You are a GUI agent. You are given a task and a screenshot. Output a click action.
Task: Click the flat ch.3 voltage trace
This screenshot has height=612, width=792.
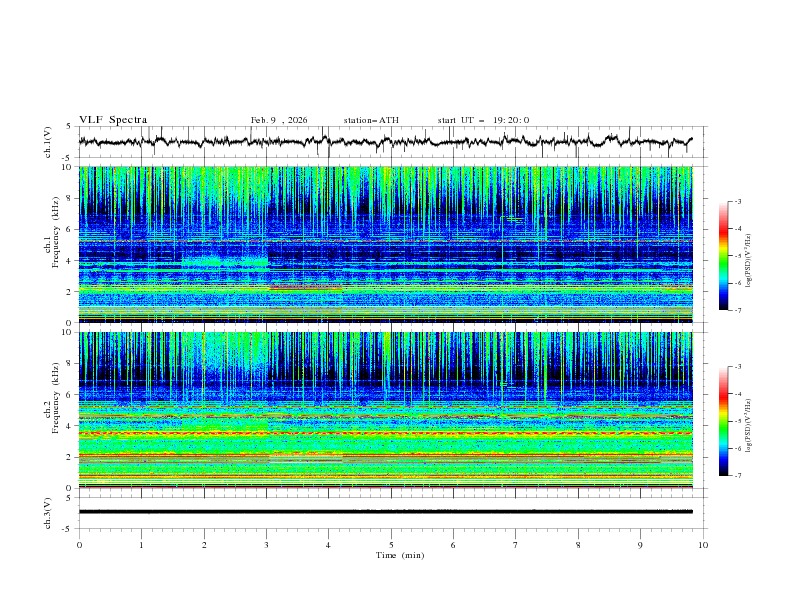pos(385,512)
